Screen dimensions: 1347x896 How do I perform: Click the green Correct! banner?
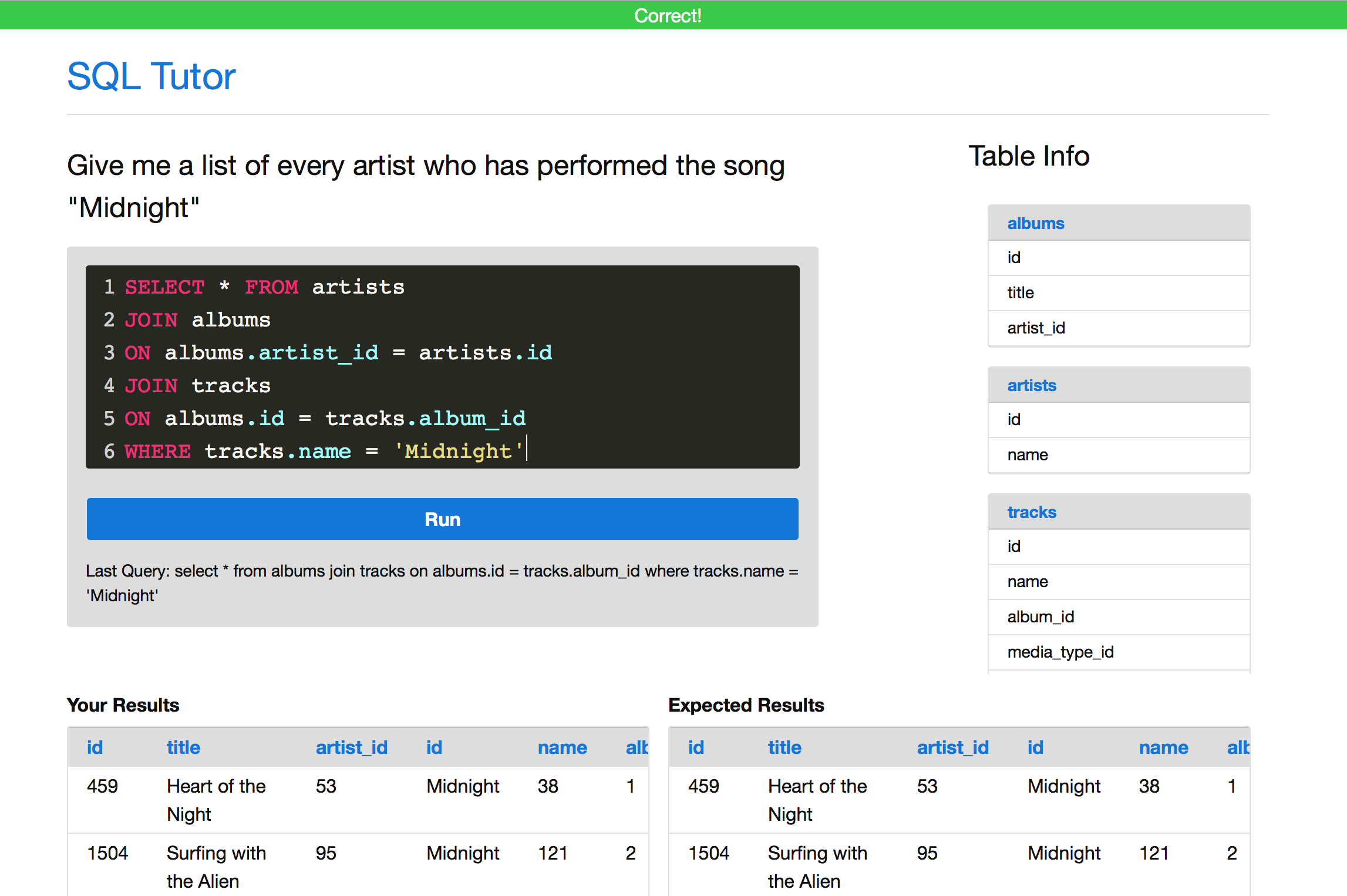pos(673,15)
